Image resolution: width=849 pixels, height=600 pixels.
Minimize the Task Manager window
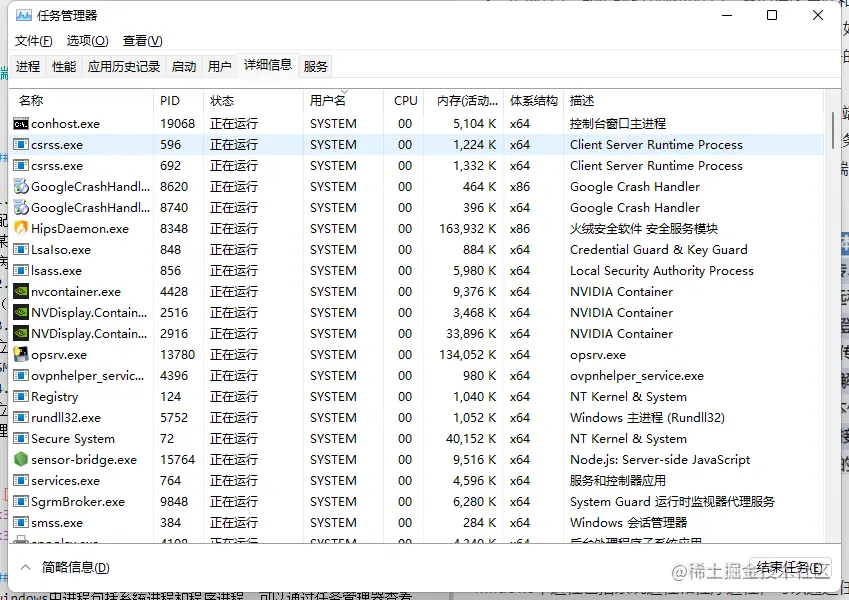click(727, 15)
